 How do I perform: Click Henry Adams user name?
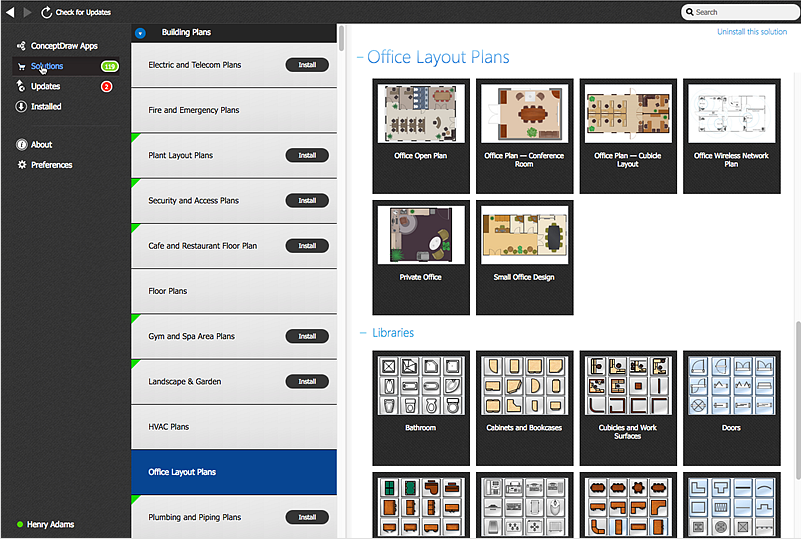click(x=50, y=524)
